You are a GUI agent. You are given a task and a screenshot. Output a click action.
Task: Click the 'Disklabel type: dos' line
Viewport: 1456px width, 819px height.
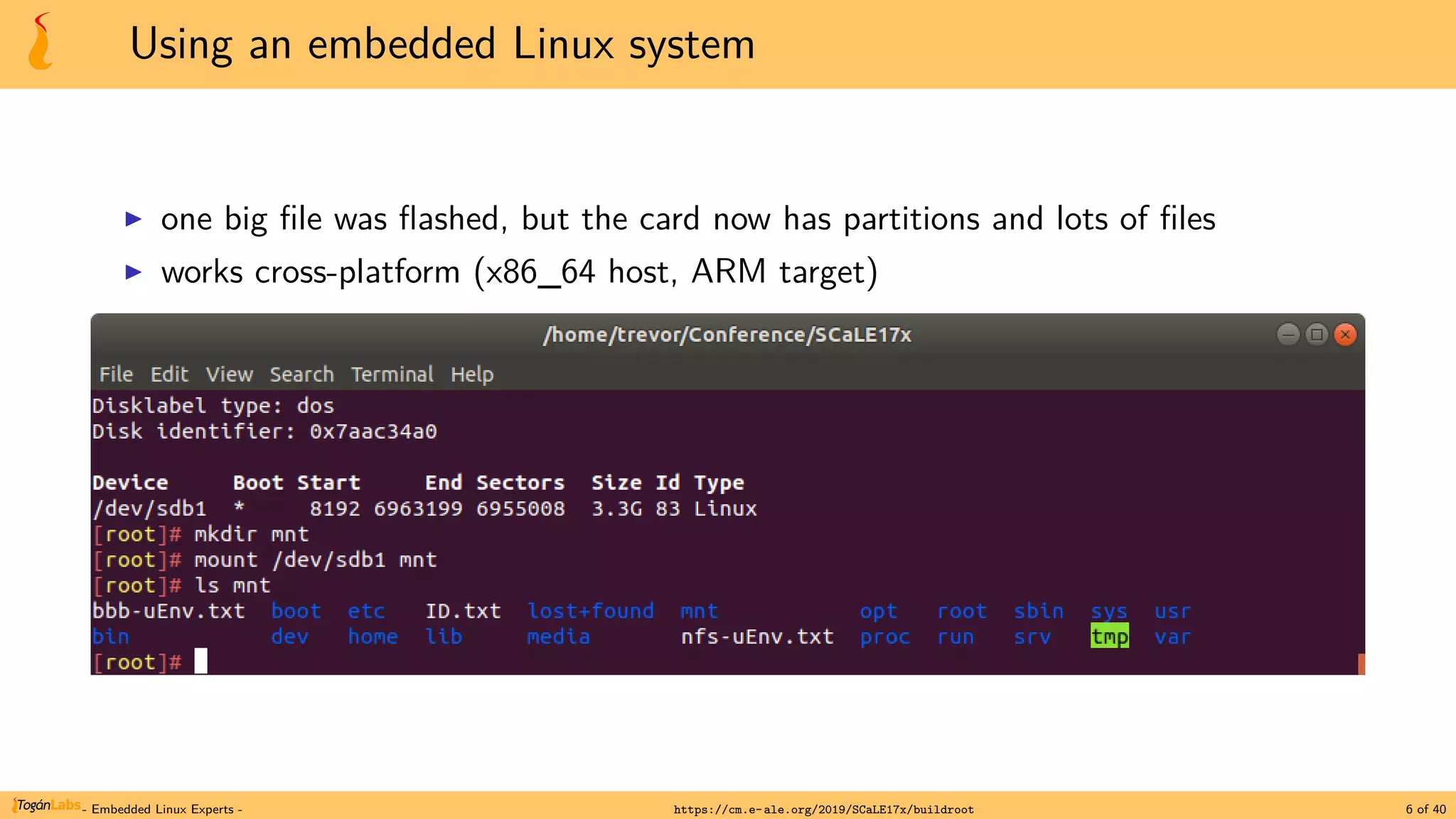(213, 405)
